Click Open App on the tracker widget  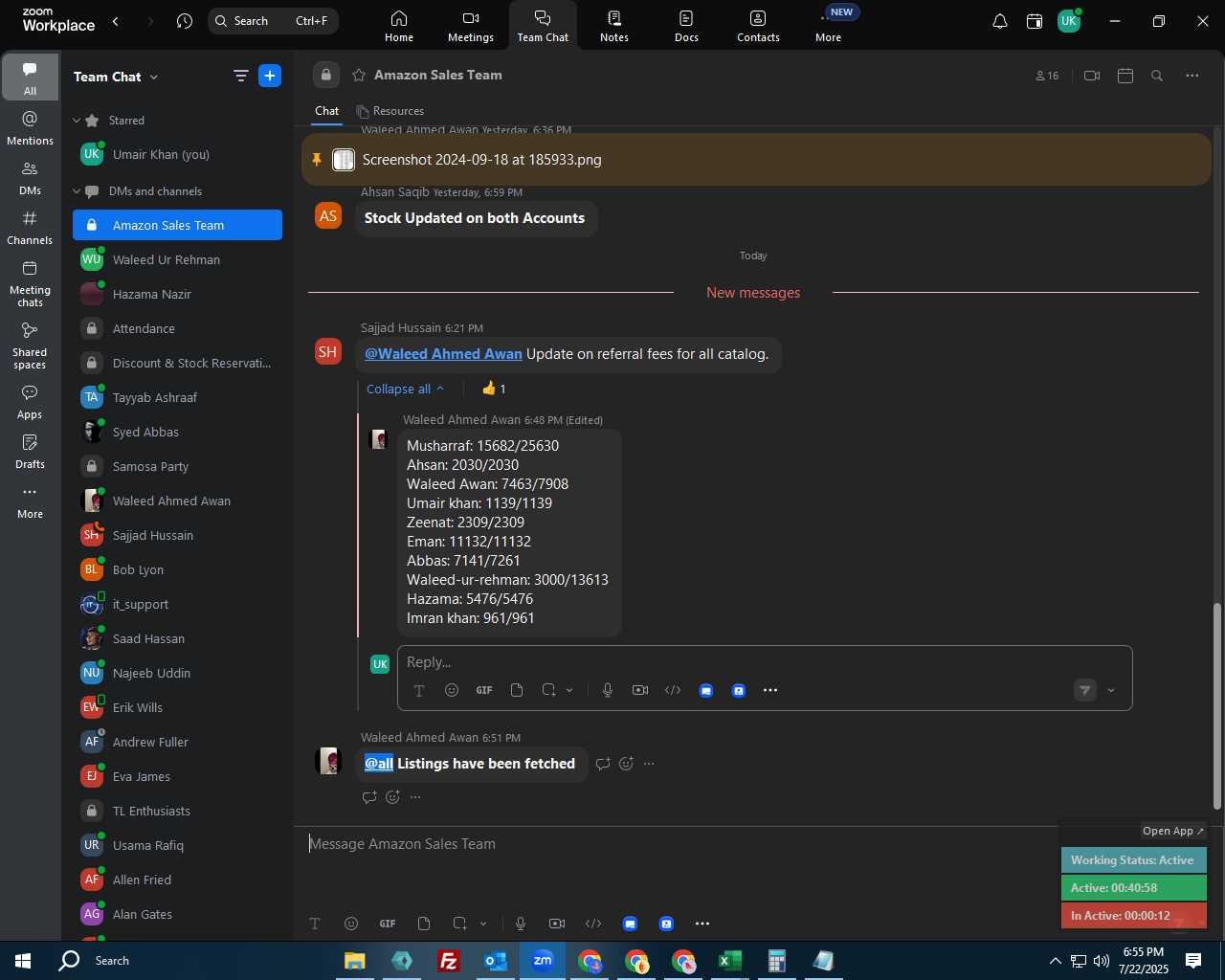(x=1173, y=831)
